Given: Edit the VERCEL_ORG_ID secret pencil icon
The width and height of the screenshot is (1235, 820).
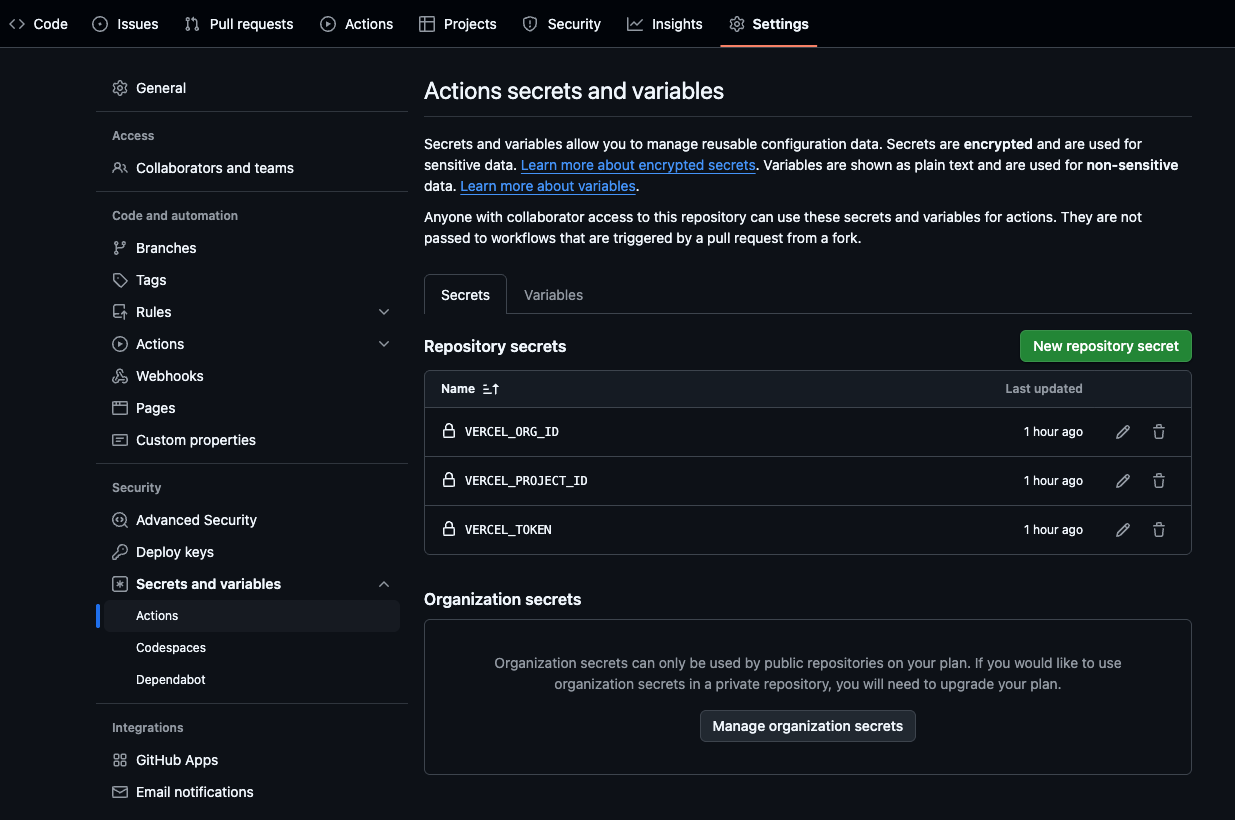Looking at the screenshot, I should pyautogui.click(x=1123, y=432).
